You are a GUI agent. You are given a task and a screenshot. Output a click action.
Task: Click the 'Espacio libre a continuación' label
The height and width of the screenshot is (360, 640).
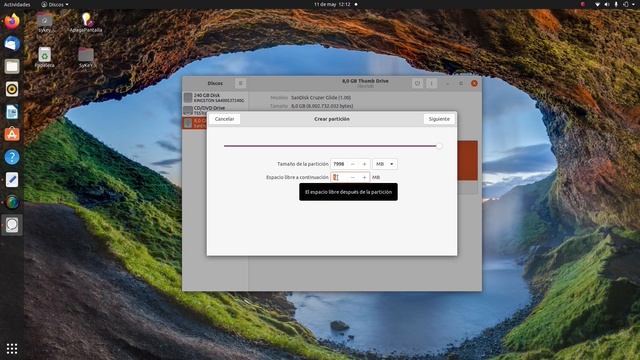click(297, 177)
